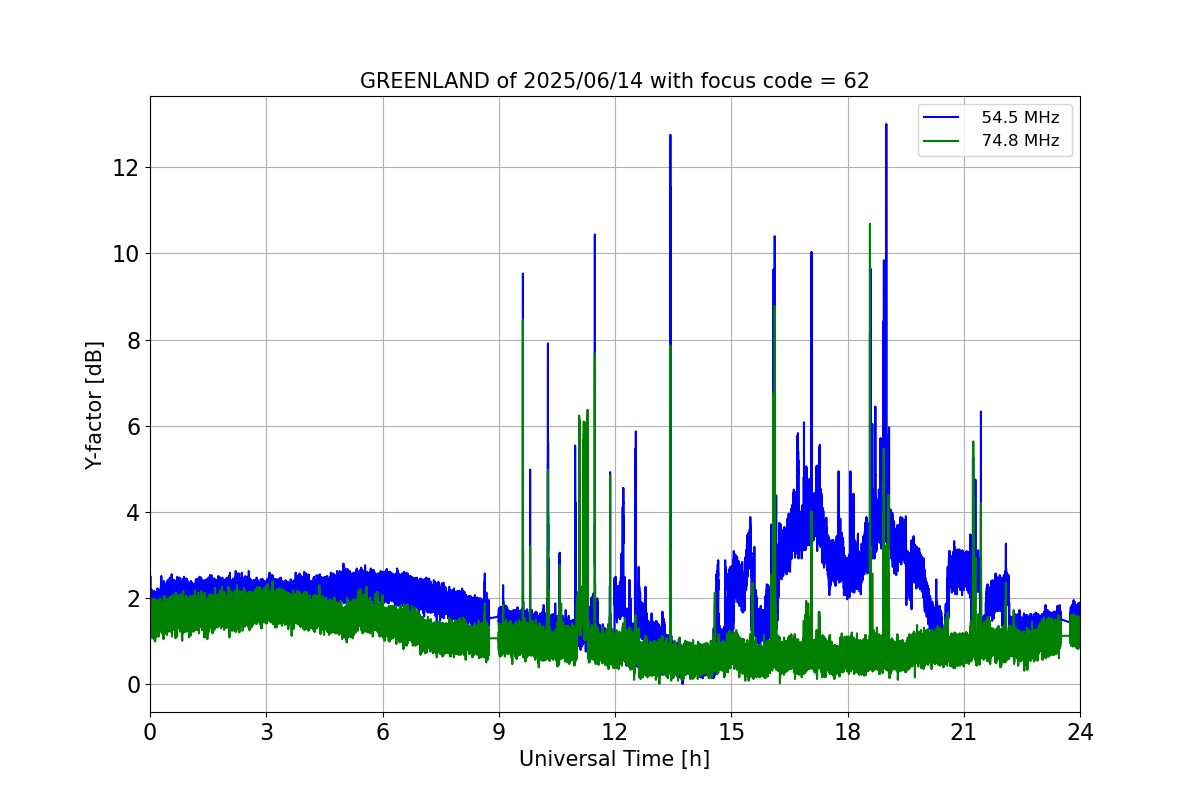Click y-axis tick label 12 at top
The height and width of the screenshot is (800, 1200).
[x=126, y=168]
